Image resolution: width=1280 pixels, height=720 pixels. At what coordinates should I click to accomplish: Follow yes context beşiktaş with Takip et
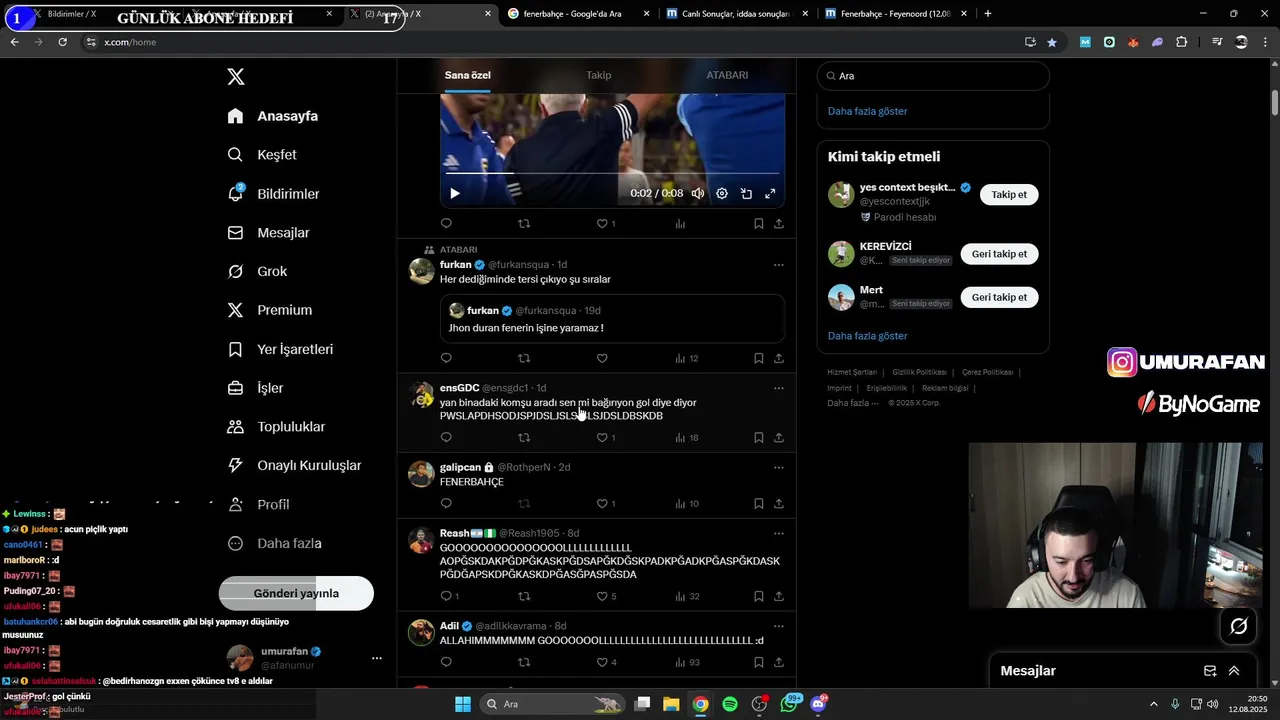click(x=1009, y=195)
